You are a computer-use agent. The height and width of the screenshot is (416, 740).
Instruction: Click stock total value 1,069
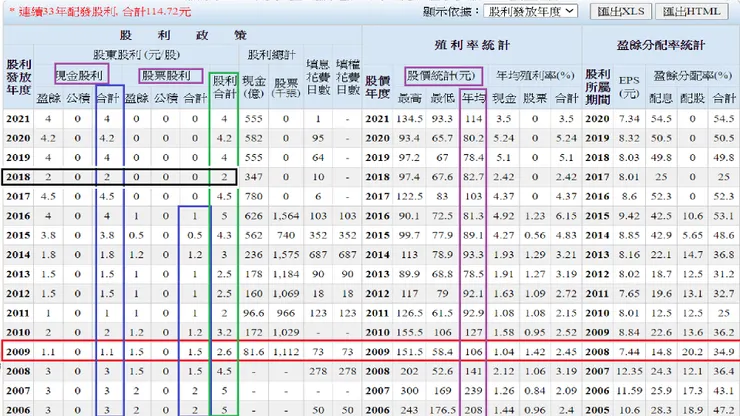pos(286,294)
